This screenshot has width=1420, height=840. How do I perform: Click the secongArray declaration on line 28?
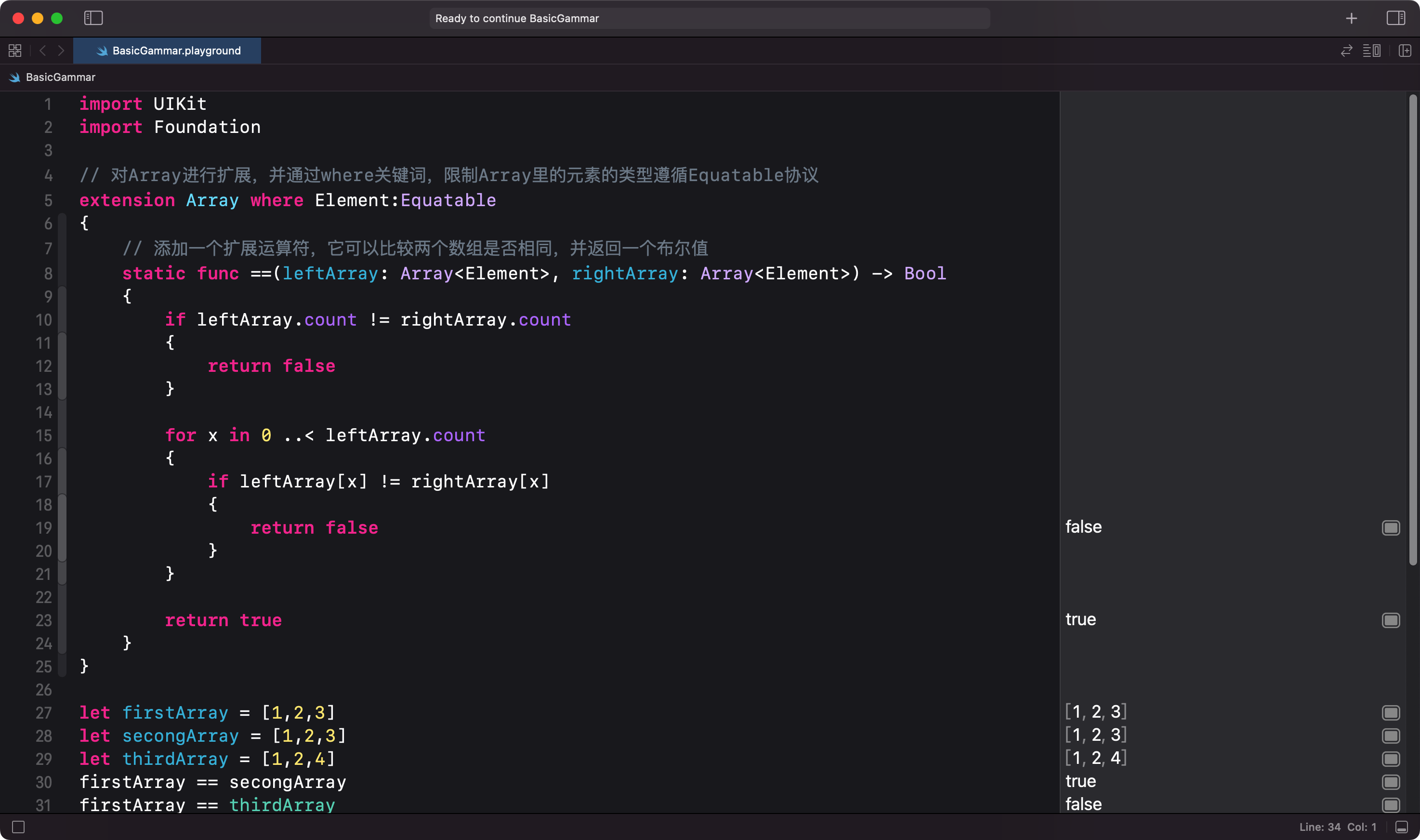point(181,735)
